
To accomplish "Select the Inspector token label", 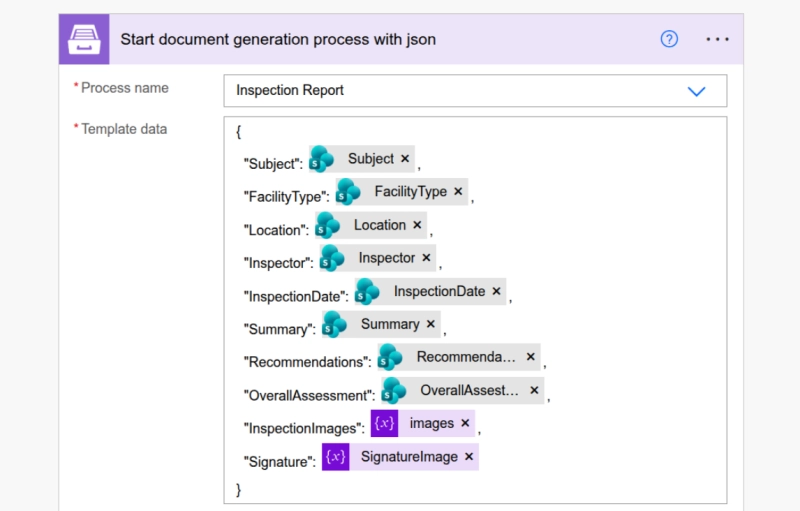I will click(x=387, y=258).
